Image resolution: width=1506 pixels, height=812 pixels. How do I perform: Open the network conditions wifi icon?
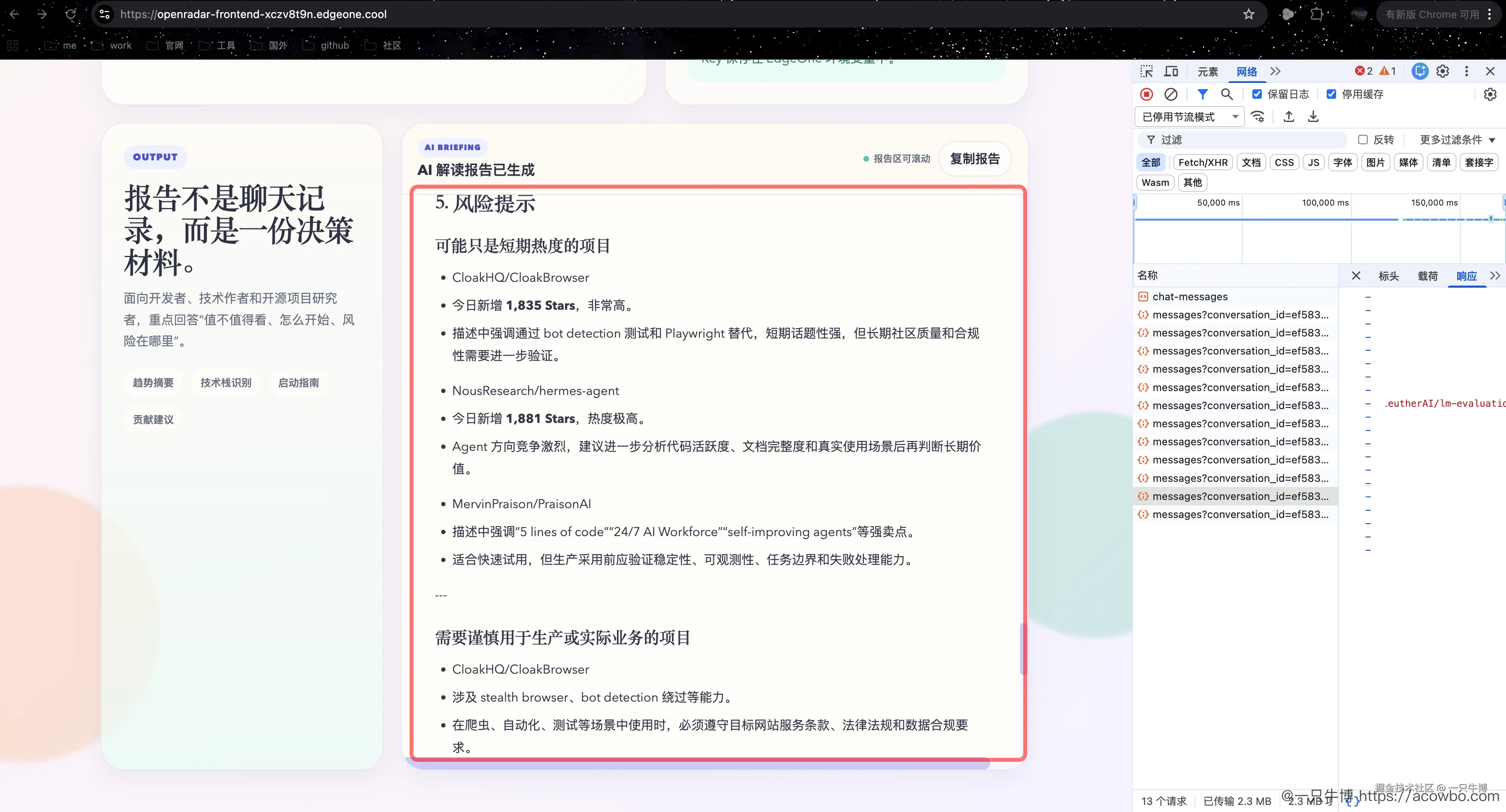[1257, 116]
